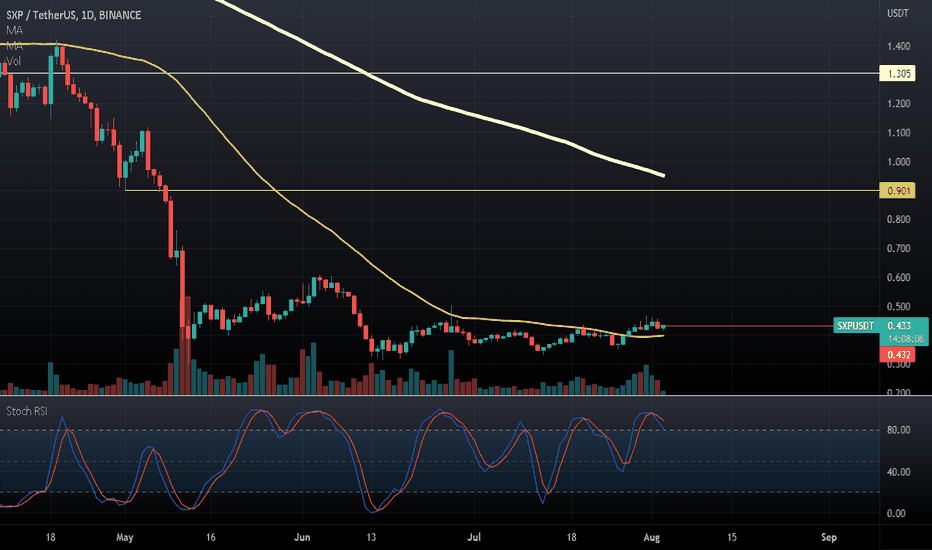Click the SXPUSDT 0.433 price tag
The image size is (932, 550).
pos(880,326)
